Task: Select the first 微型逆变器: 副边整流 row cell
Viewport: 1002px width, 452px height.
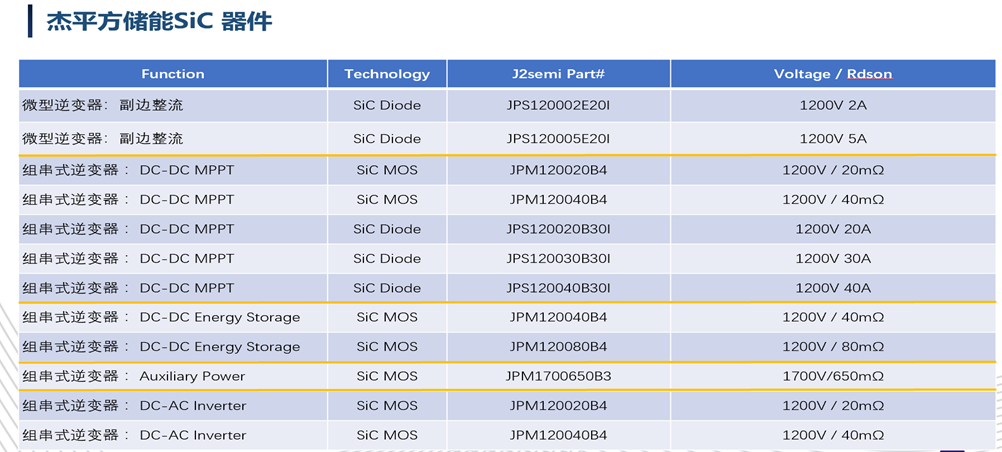Action: 173,105
